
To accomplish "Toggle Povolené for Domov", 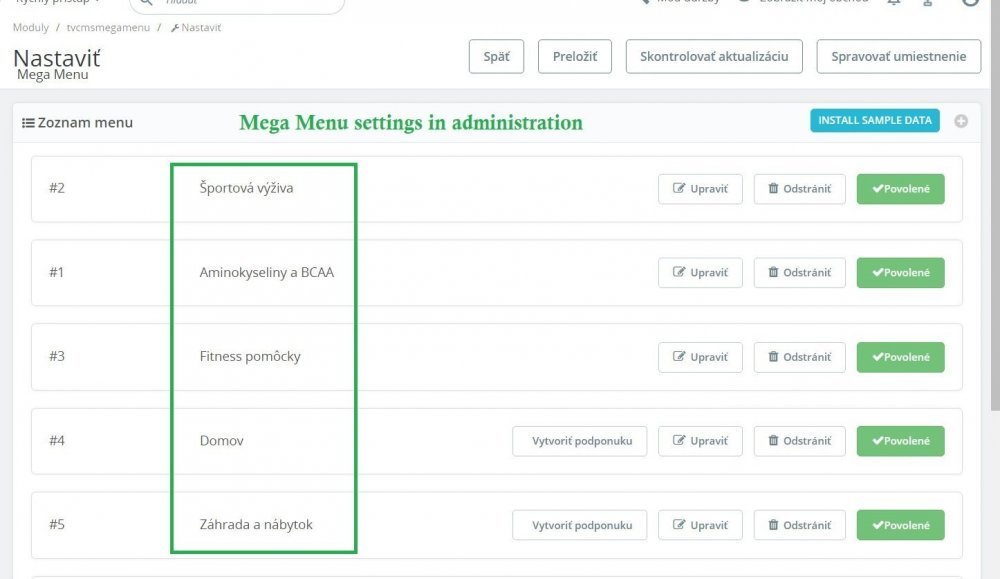I will [x=900, y=440].
